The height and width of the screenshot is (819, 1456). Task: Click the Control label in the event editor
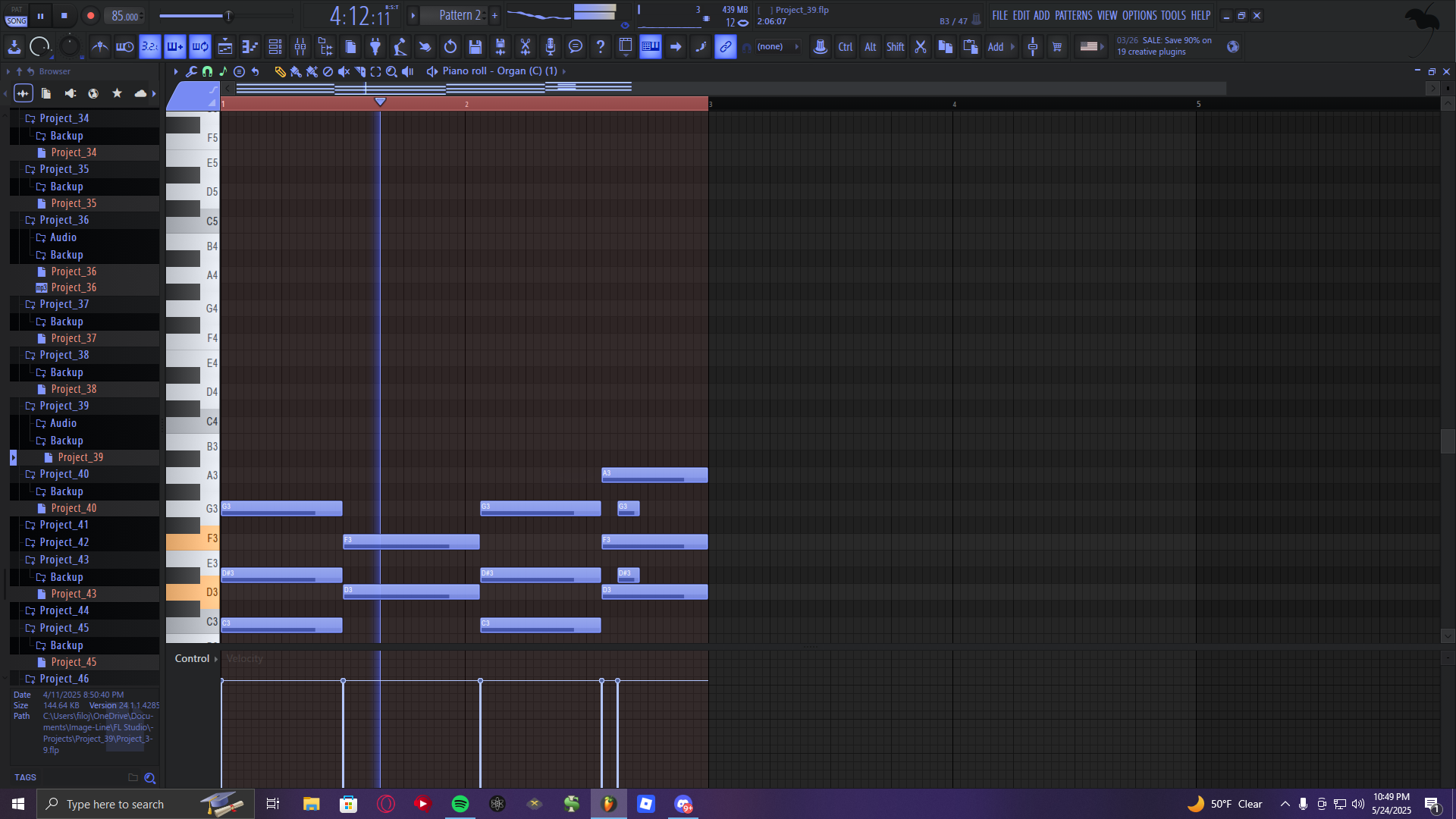coord(192,658)
